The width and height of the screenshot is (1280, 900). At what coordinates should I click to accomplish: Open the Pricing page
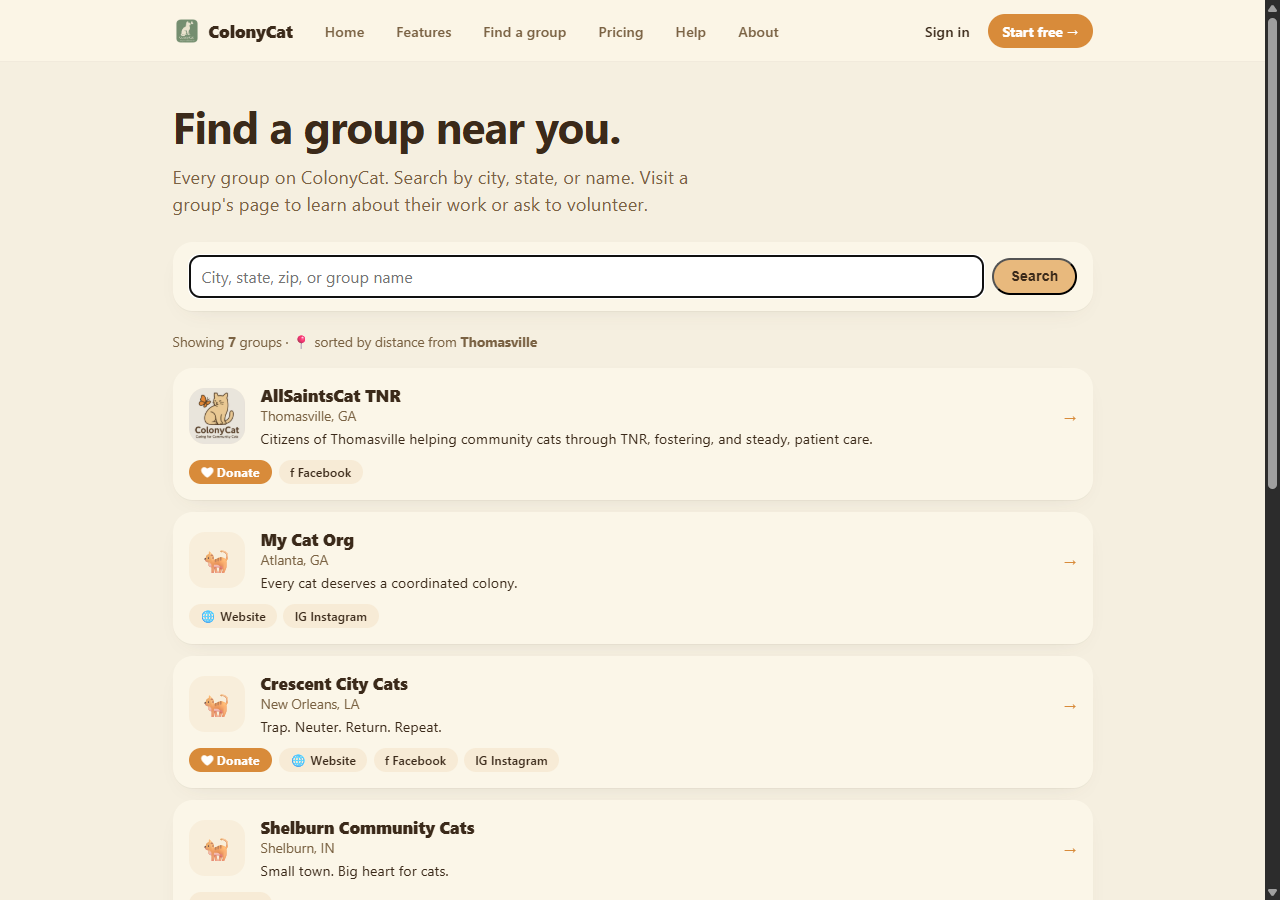point(621,32)
